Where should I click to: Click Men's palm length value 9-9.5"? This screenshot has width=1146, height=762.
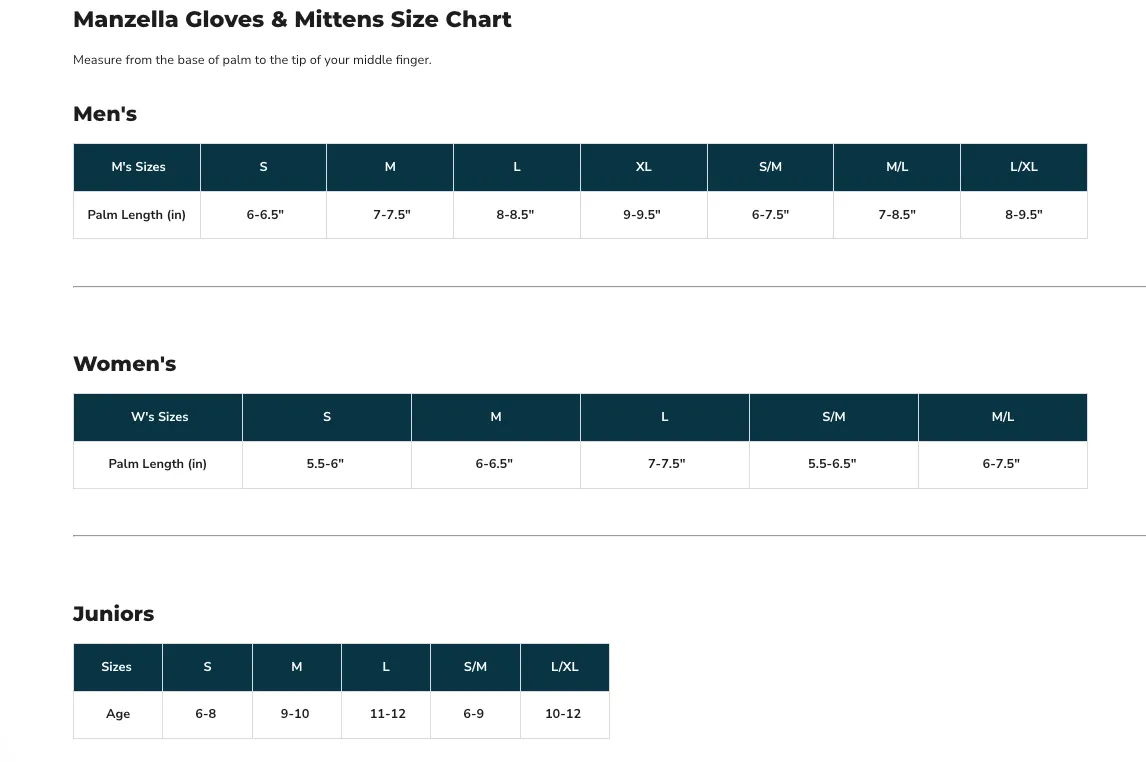pos(643,215)
